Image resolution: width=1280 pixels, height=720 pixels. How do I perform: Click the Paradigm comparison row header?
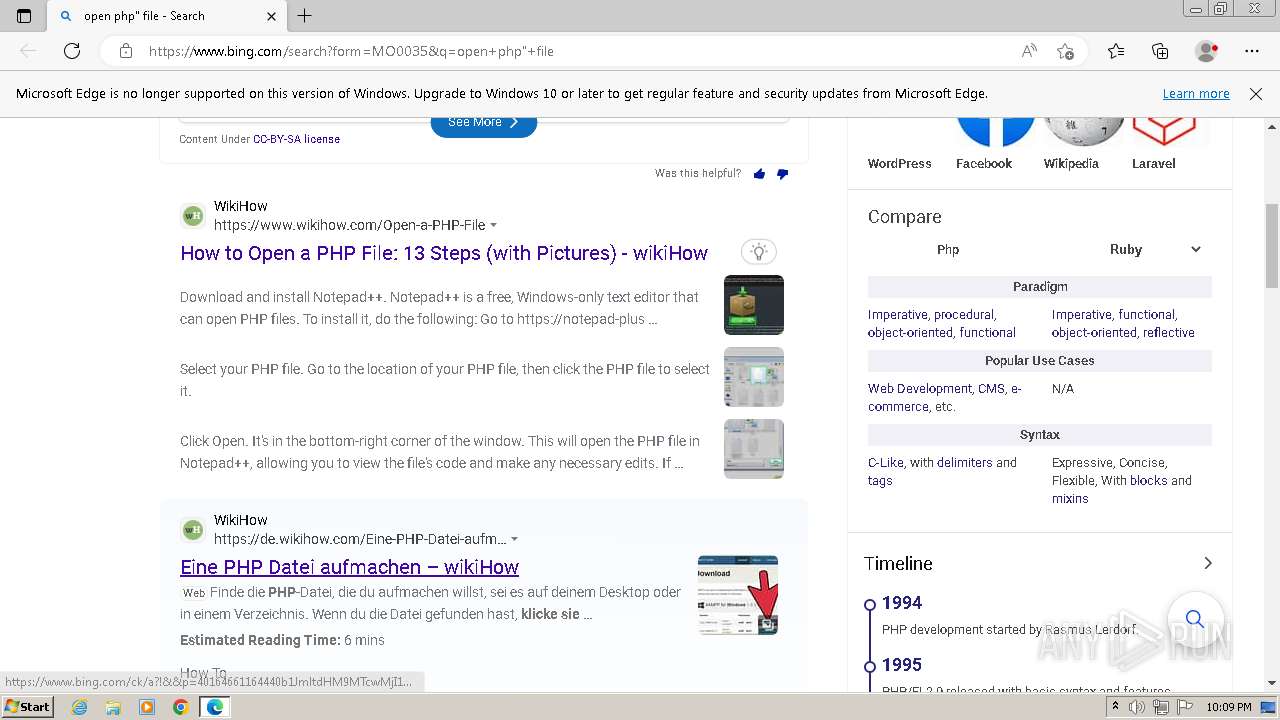pos(1040,287)
